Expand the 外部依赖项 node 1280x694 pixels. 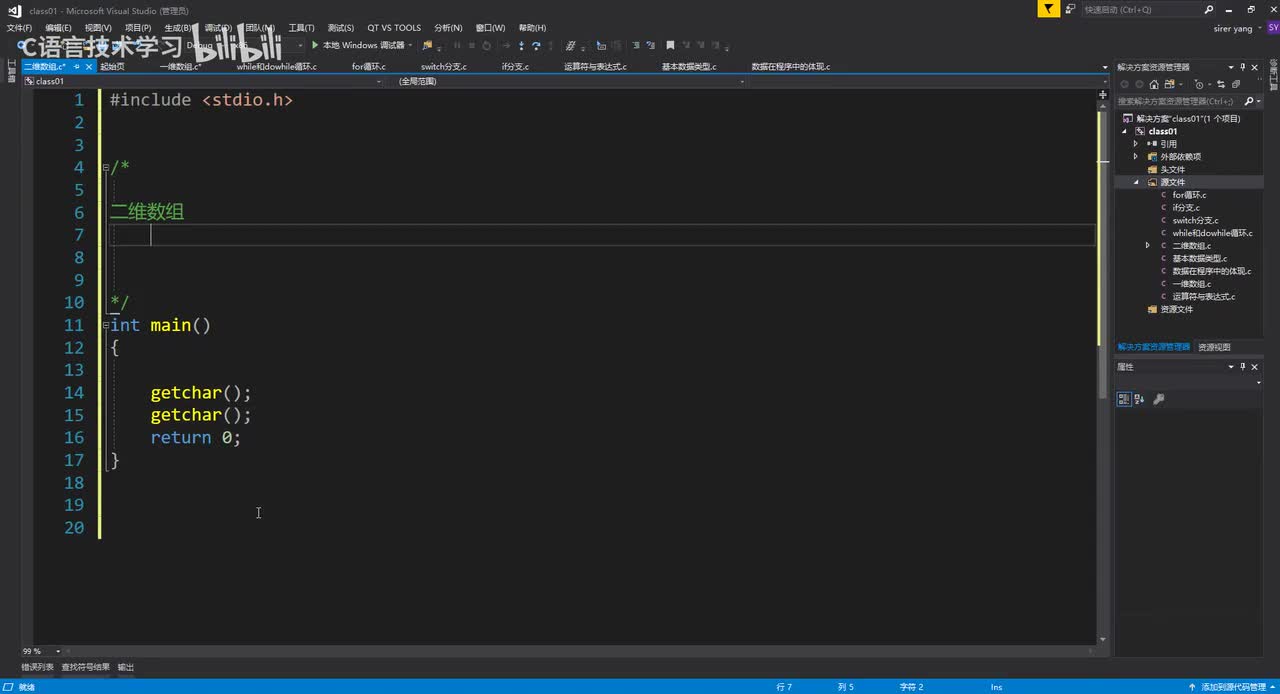(x=1136, y=157)
